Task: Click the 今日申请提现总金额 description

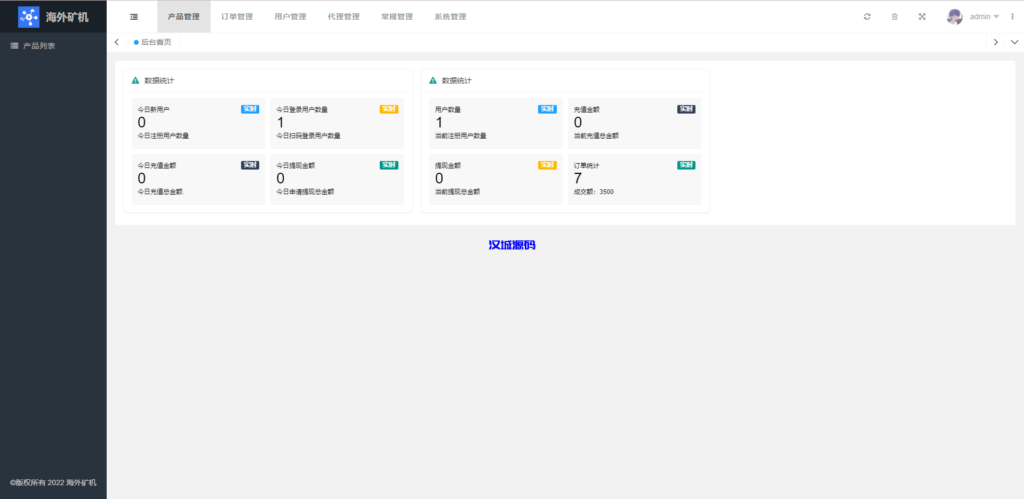Action: (305, 192)
